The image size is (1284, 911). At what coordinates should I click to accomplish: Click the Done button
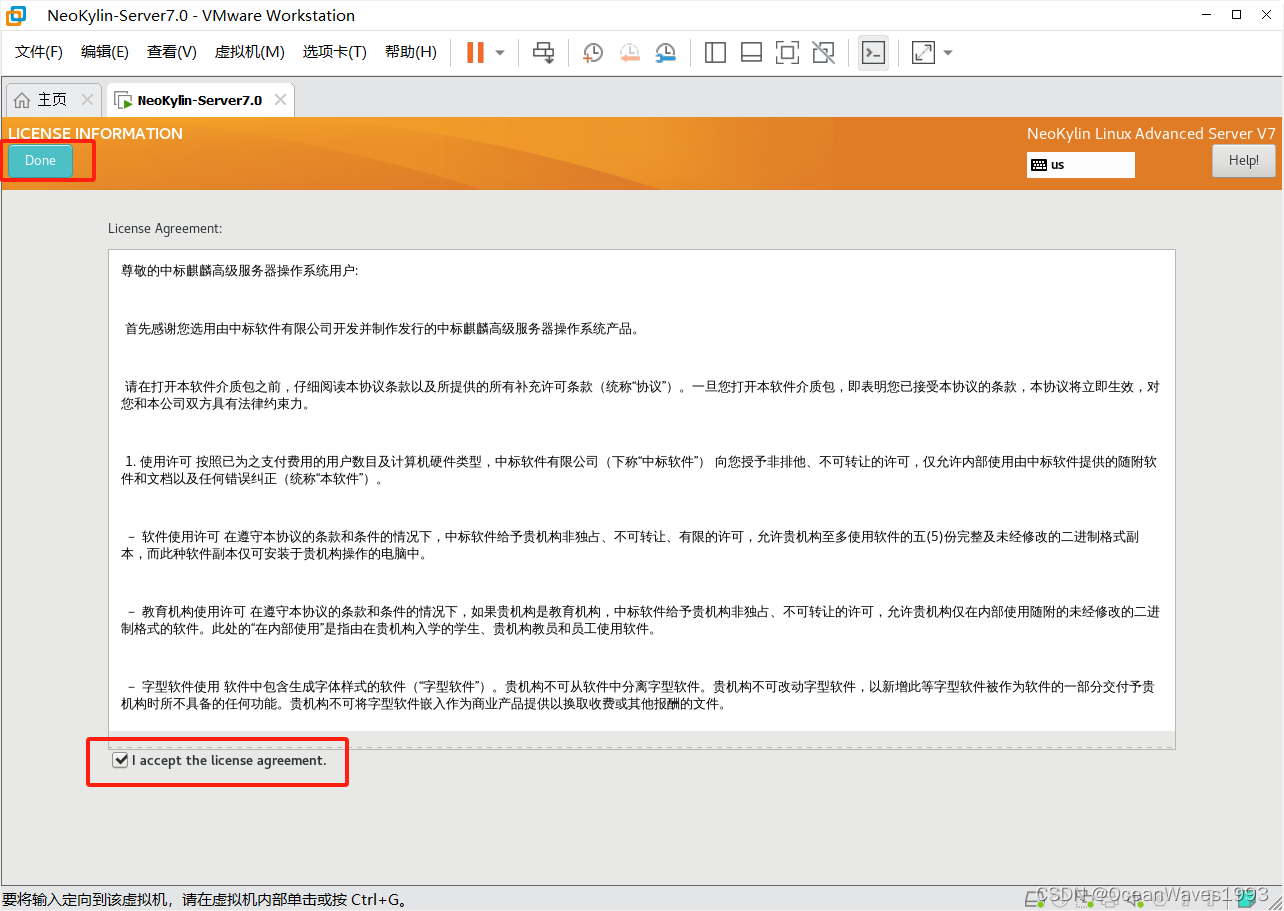(40, 161)
